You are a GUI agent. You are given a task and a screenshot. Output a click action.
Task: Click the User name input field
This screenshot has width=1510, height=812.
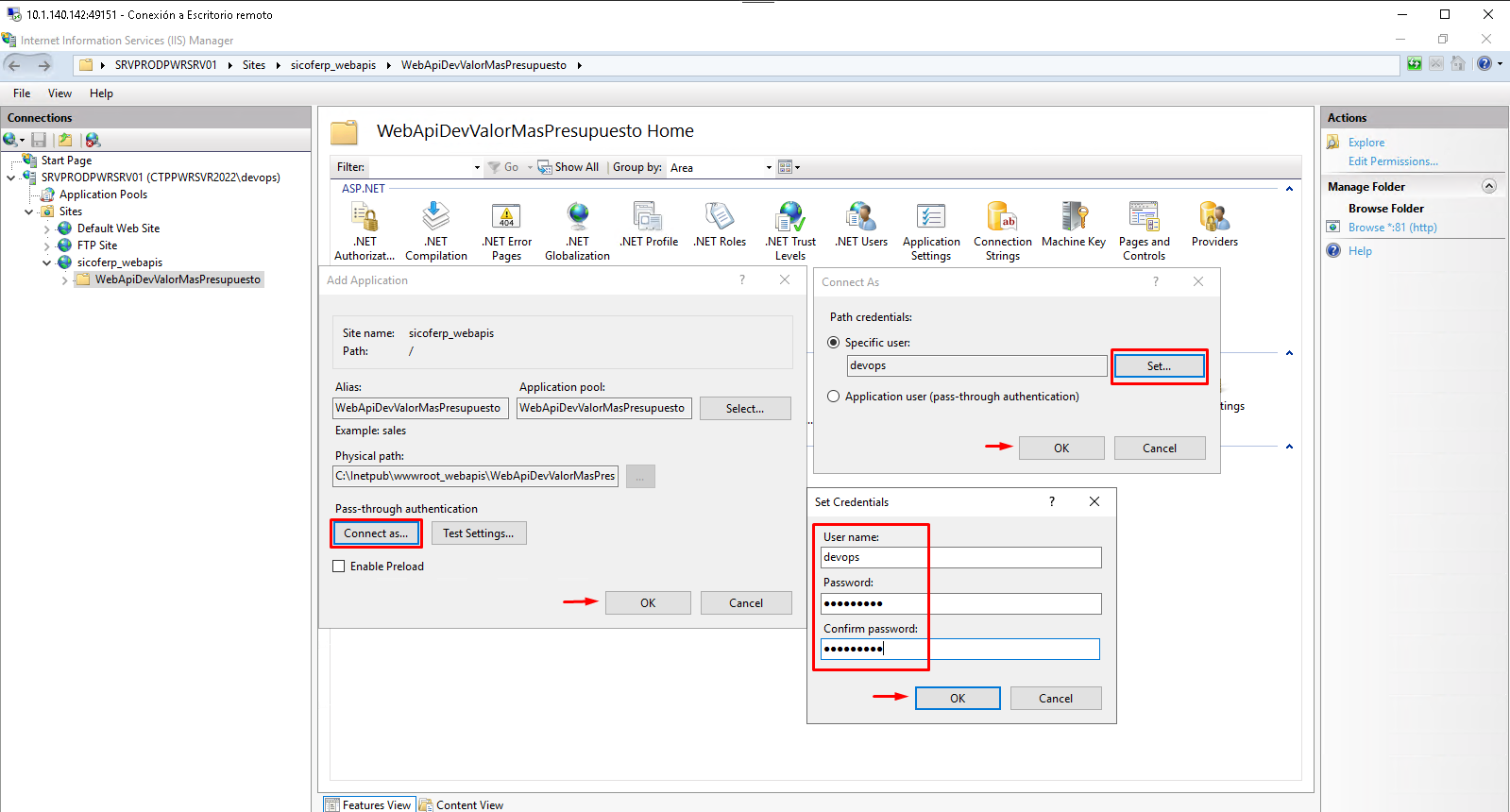click(960, 558)
